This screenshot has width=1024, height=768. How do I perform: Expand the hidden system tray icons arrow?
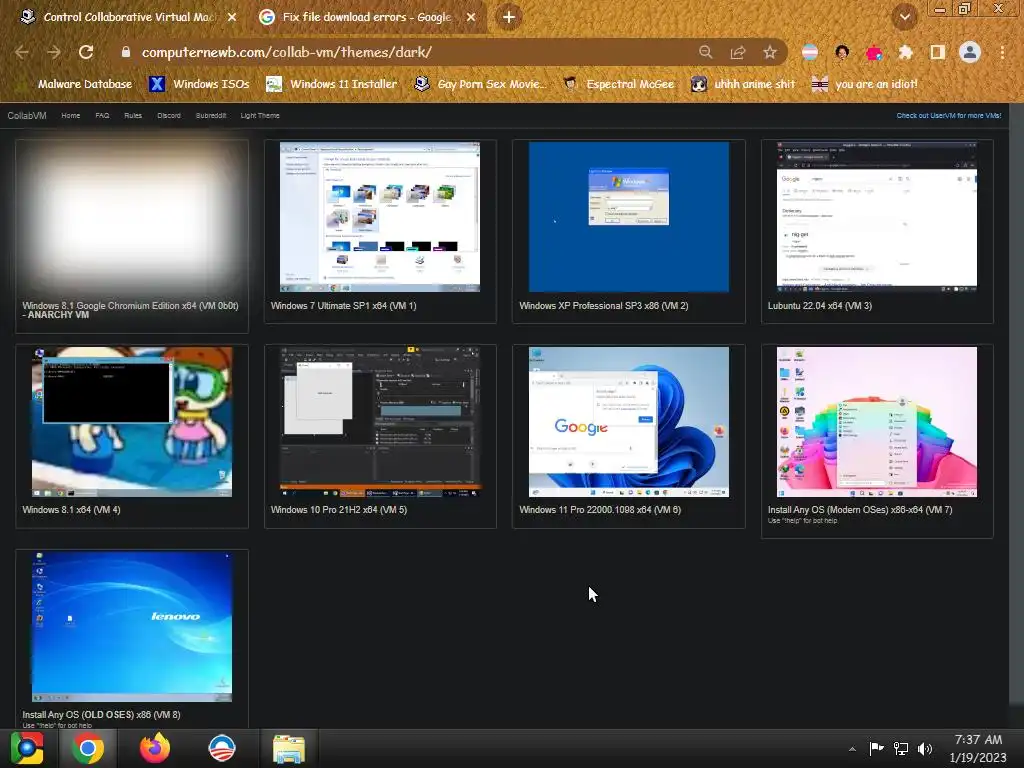click(x=852, y=749)
